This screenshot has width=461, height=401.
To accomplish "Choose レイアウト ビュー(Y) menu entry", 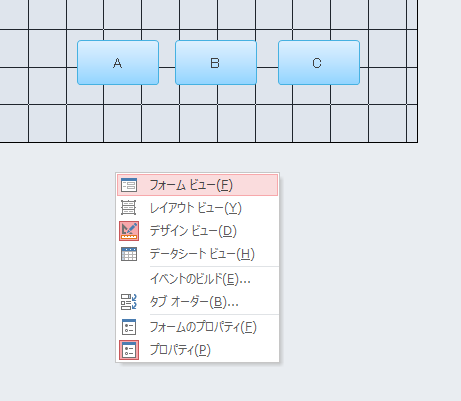I will click(197, 208).
